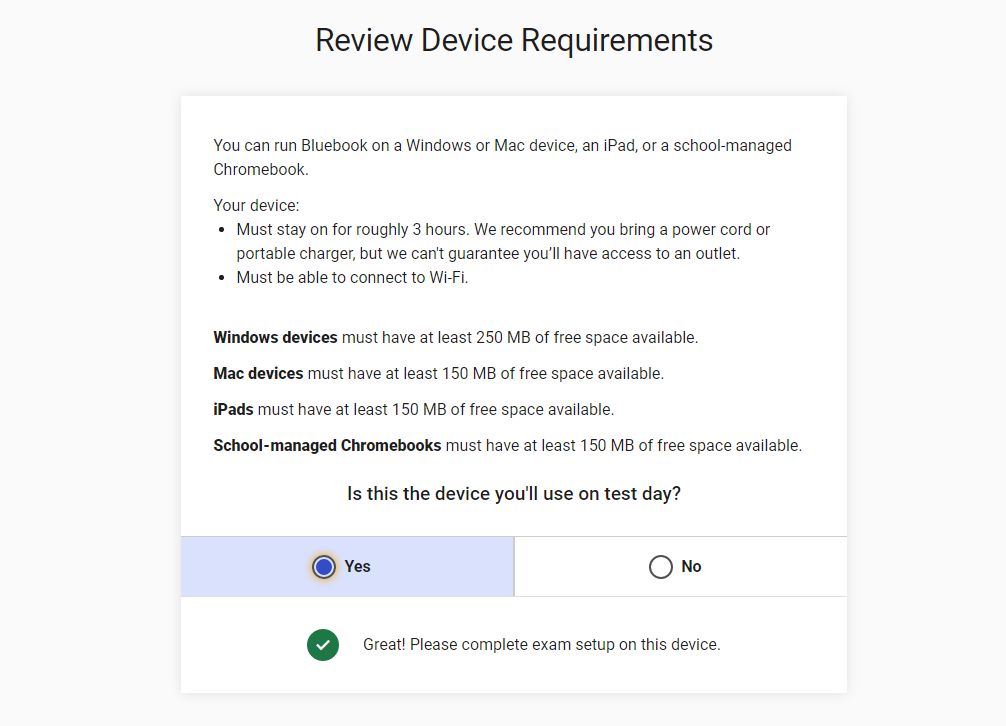The height and width of the screenshot is (726, 1006).
Task: Click the "portable charger" recommendation line
Action: pos(487,254)
